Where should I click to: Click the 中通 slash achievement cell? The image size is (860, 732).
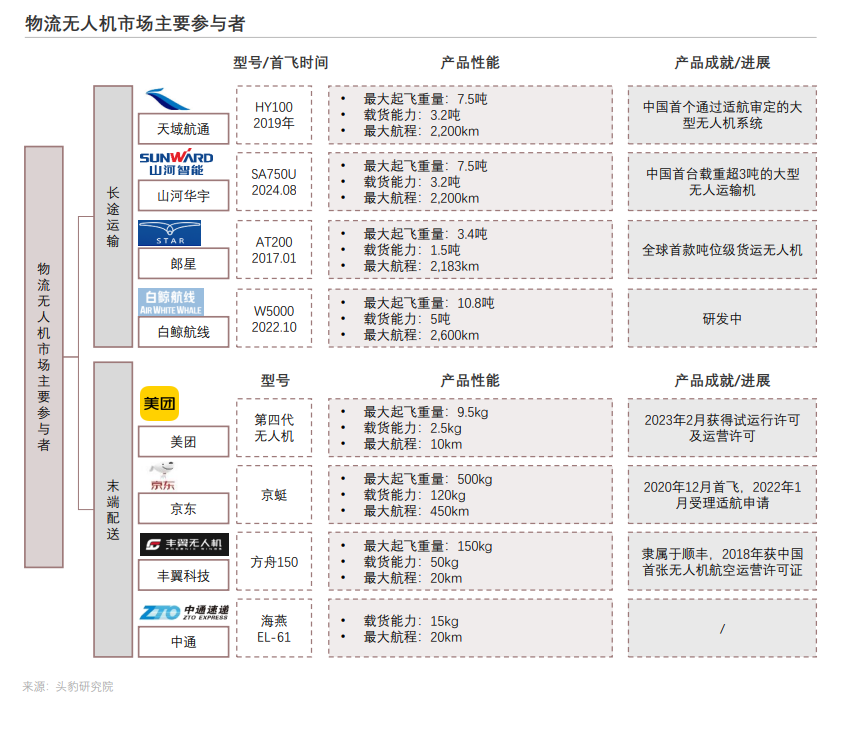click(722, 629)
